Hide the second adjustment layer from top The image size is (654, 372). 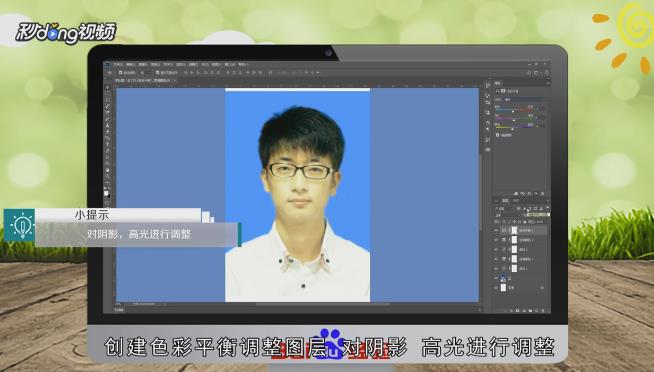coord(496,240)
